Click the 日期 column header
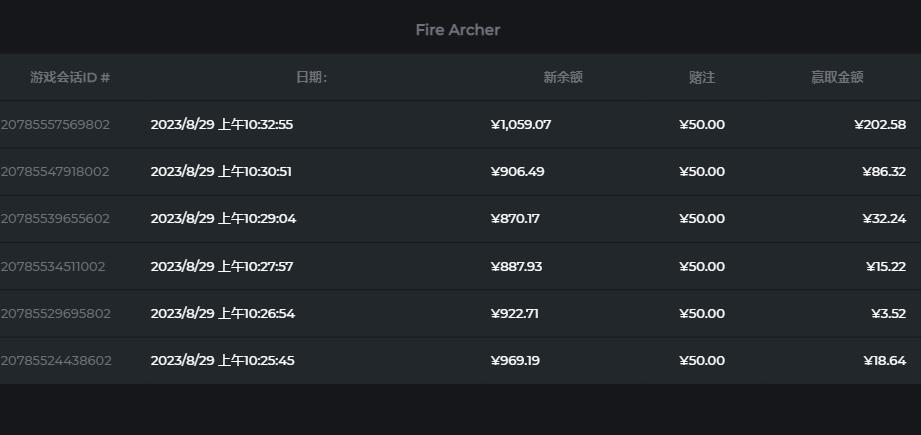This screenshot has width=921, height=435. tap(311, 77)
